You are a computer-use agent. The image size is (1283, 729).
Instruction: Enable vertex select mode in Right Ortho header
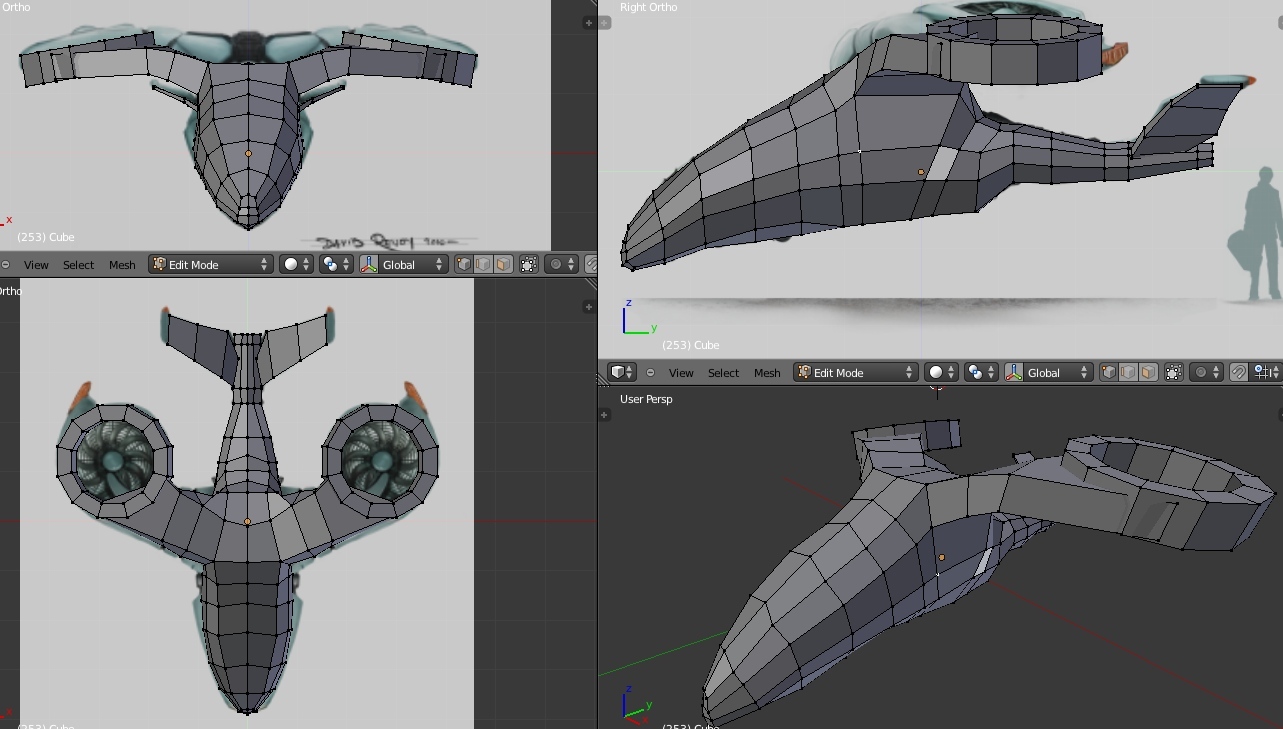click(1108, 372)
